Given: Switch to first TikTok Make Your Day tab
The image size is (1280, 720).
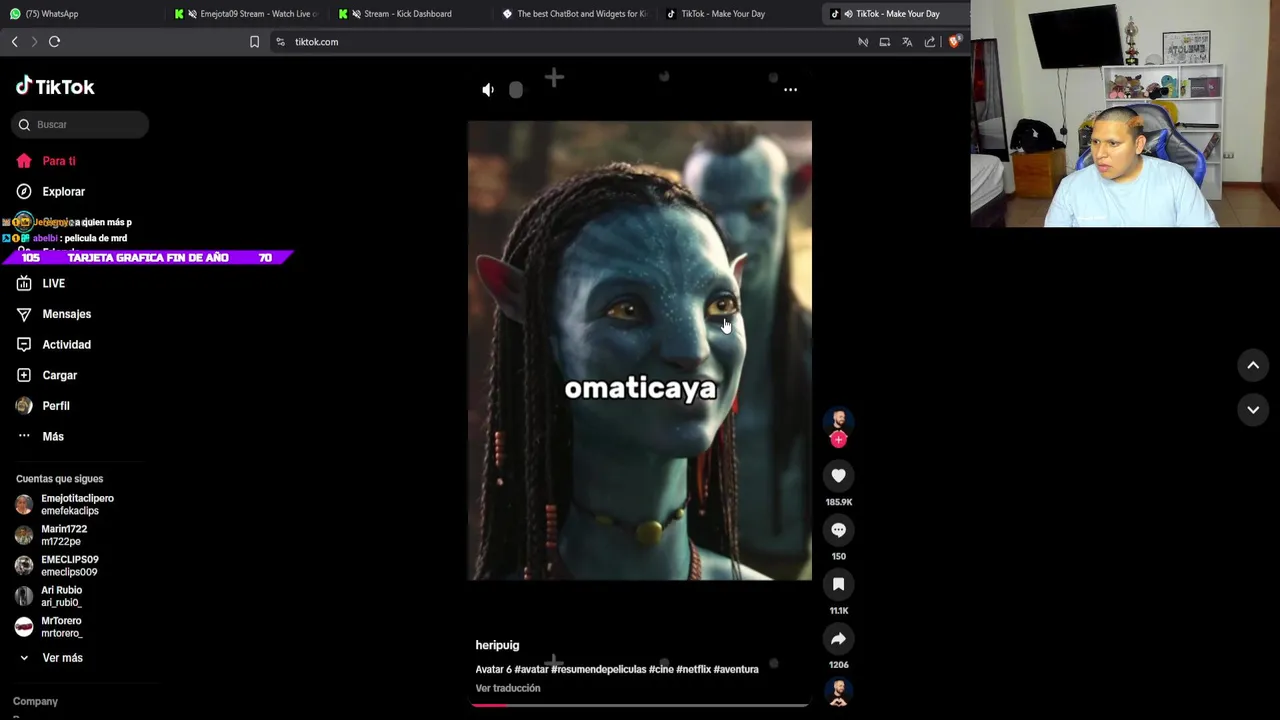Looking at the screenshot, I should click(716, 14).
